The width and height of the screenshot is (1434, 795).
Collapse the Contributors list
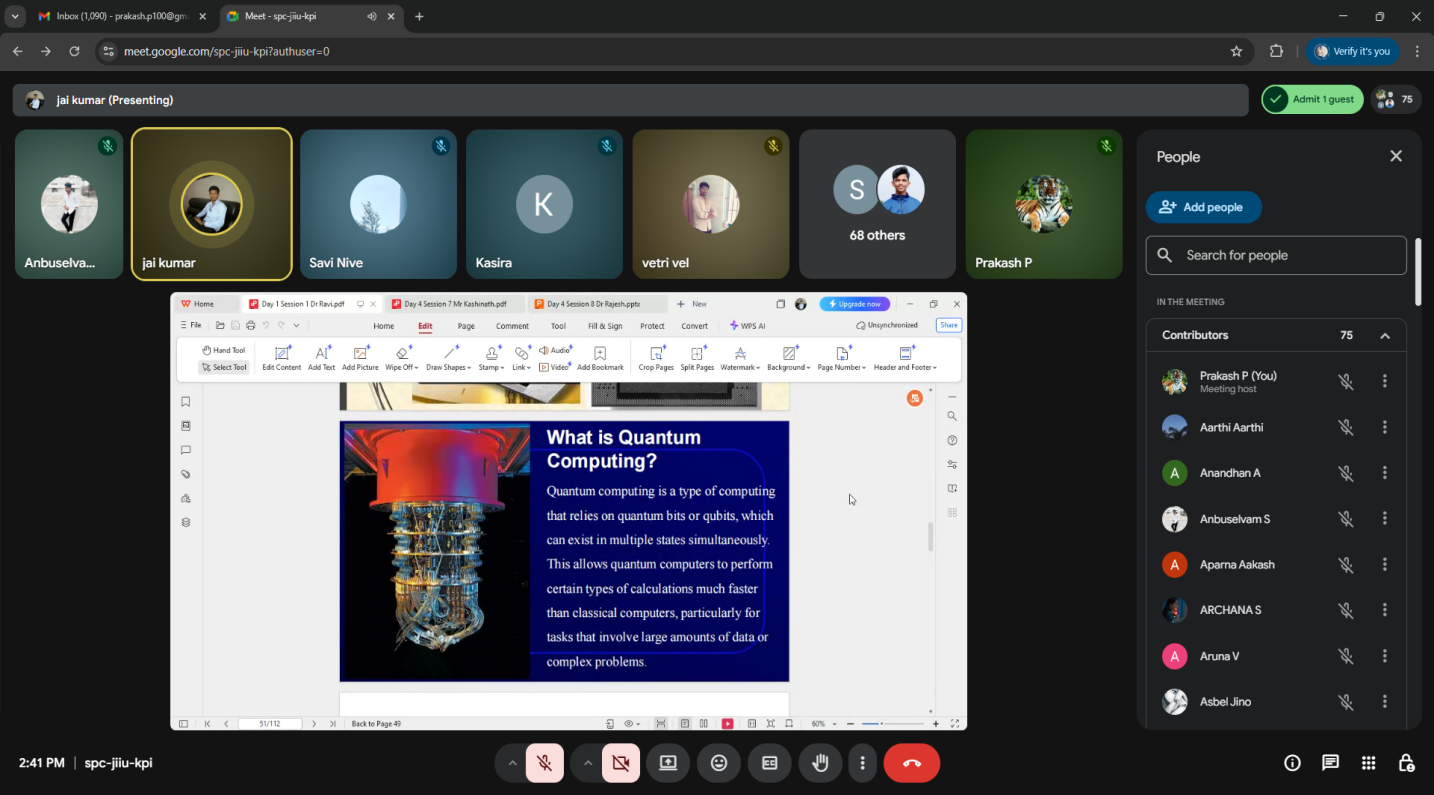point(1385,336)
